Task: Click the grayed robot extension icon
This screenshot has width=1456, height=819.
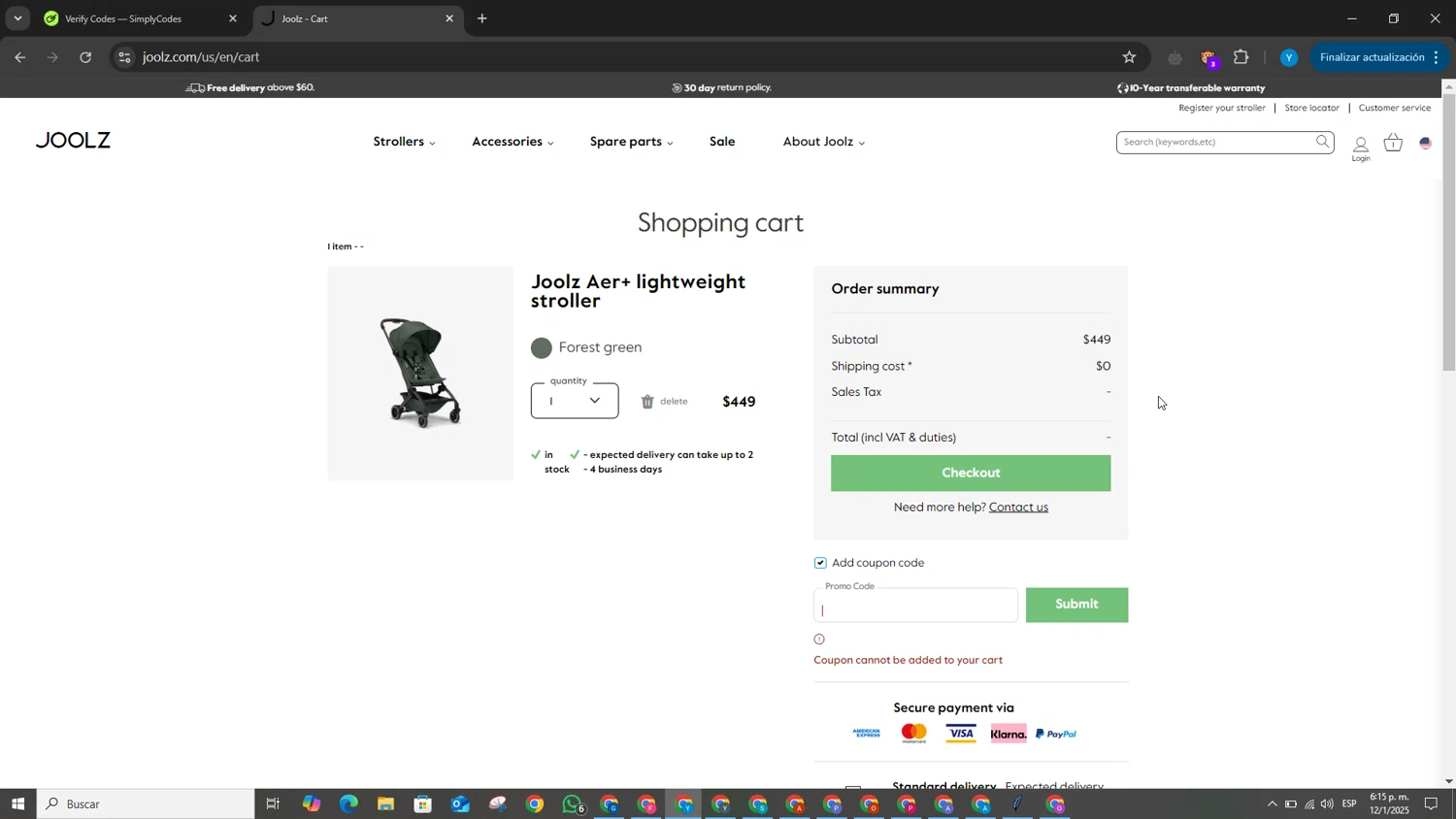Action: pyautogui.click(x=1175, y=58)
